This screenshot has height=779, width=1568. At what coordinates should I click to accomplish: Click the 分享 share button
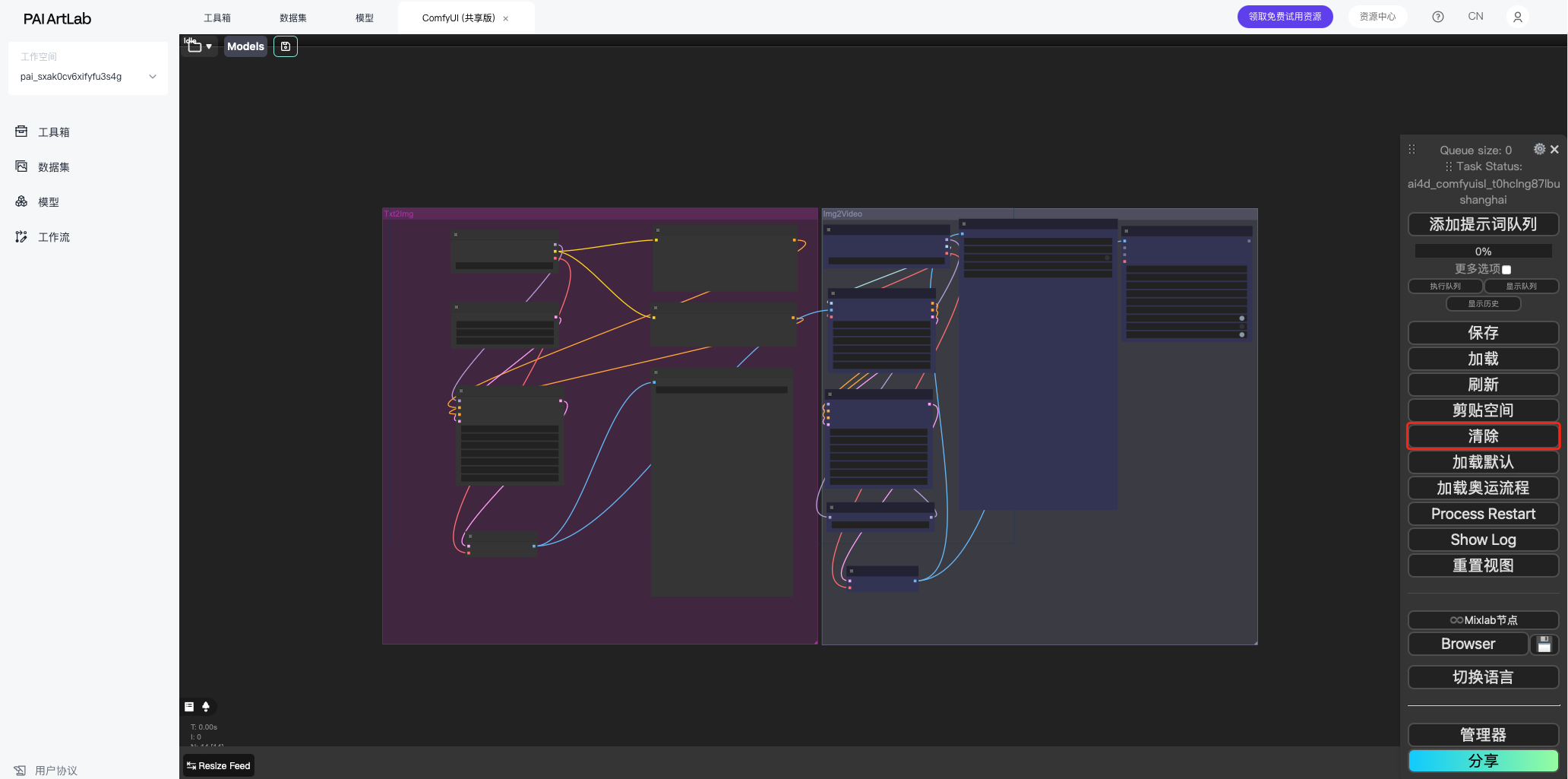click(x=1483, y=761)
